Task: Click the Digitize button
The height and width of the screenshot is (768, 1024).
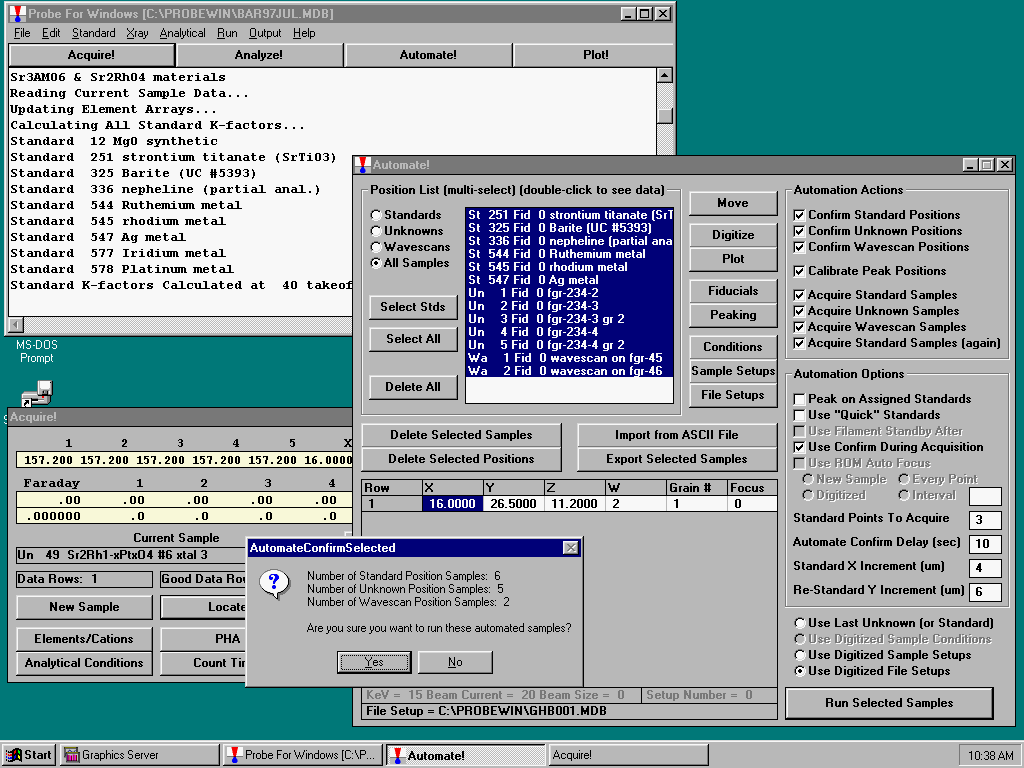Action: tap(733, 235)
